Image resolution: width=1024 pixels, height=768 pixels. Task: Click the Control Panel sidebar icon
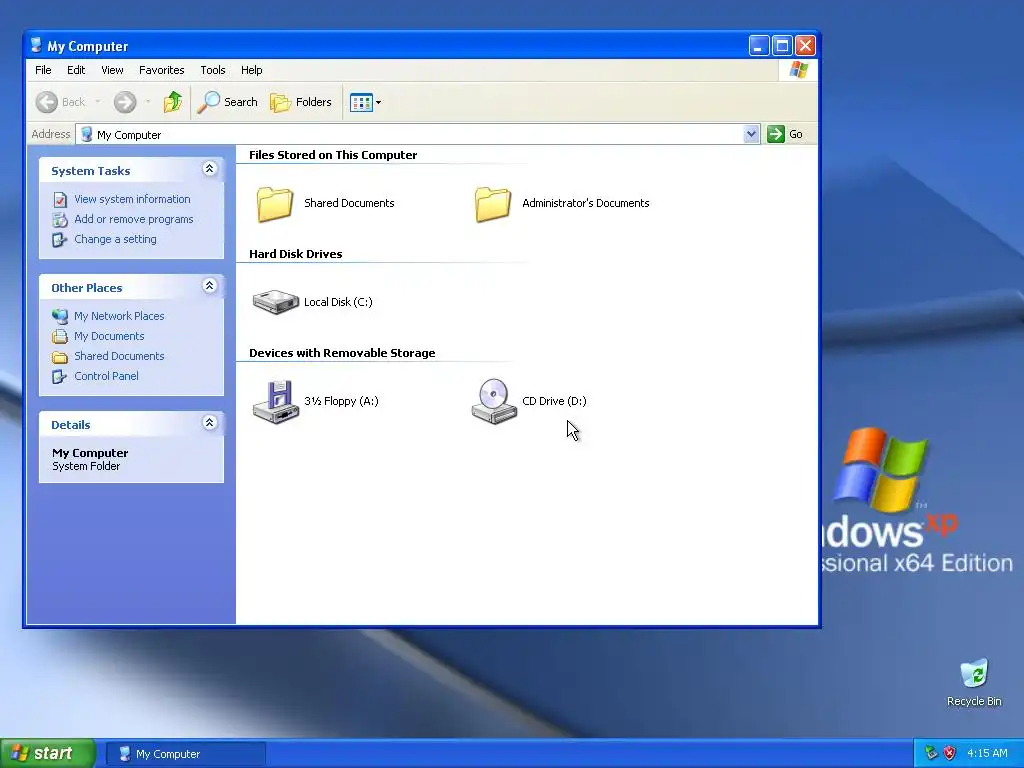pyautogui.click(x=59, y=377)
